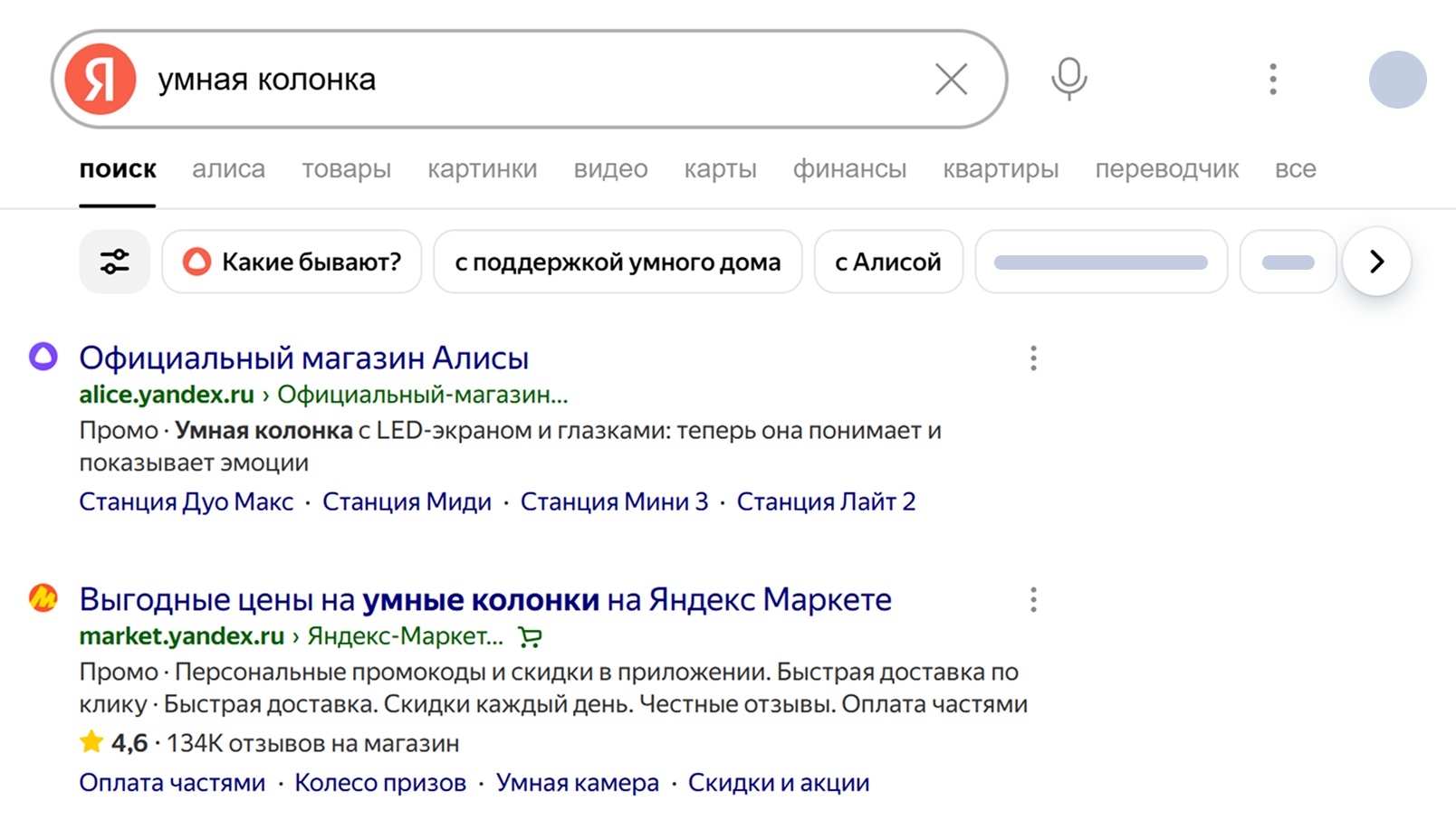This screenshot has width=1456, height=820.
Task: Click the flame icon in the Какие бывают? chip
Action: click(199, 262)
